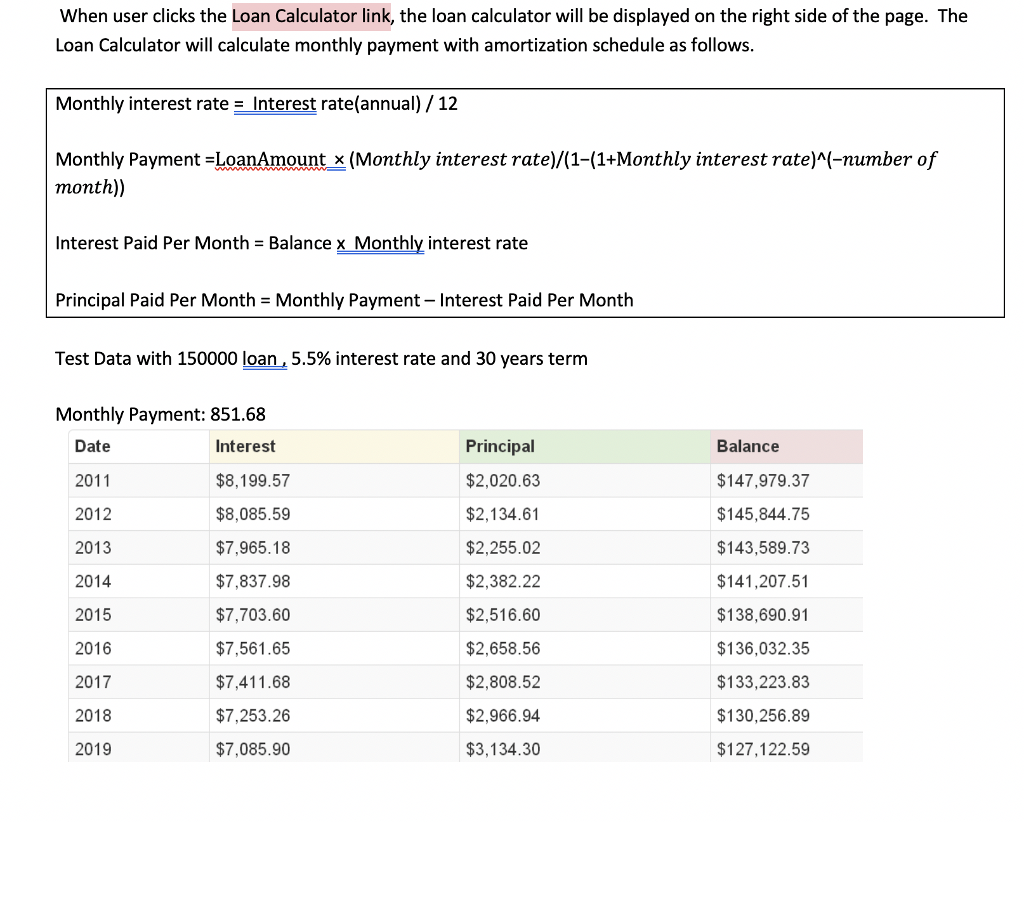Click interest value $7,085.90
Image resolution: width=1024 pixels, height=911 pixels.
tap(253, 750)
